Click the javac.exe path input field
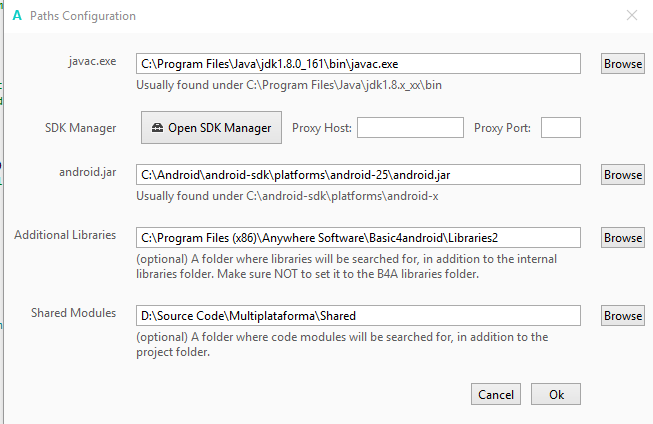653x424 pixels. [x=358, y=64]
